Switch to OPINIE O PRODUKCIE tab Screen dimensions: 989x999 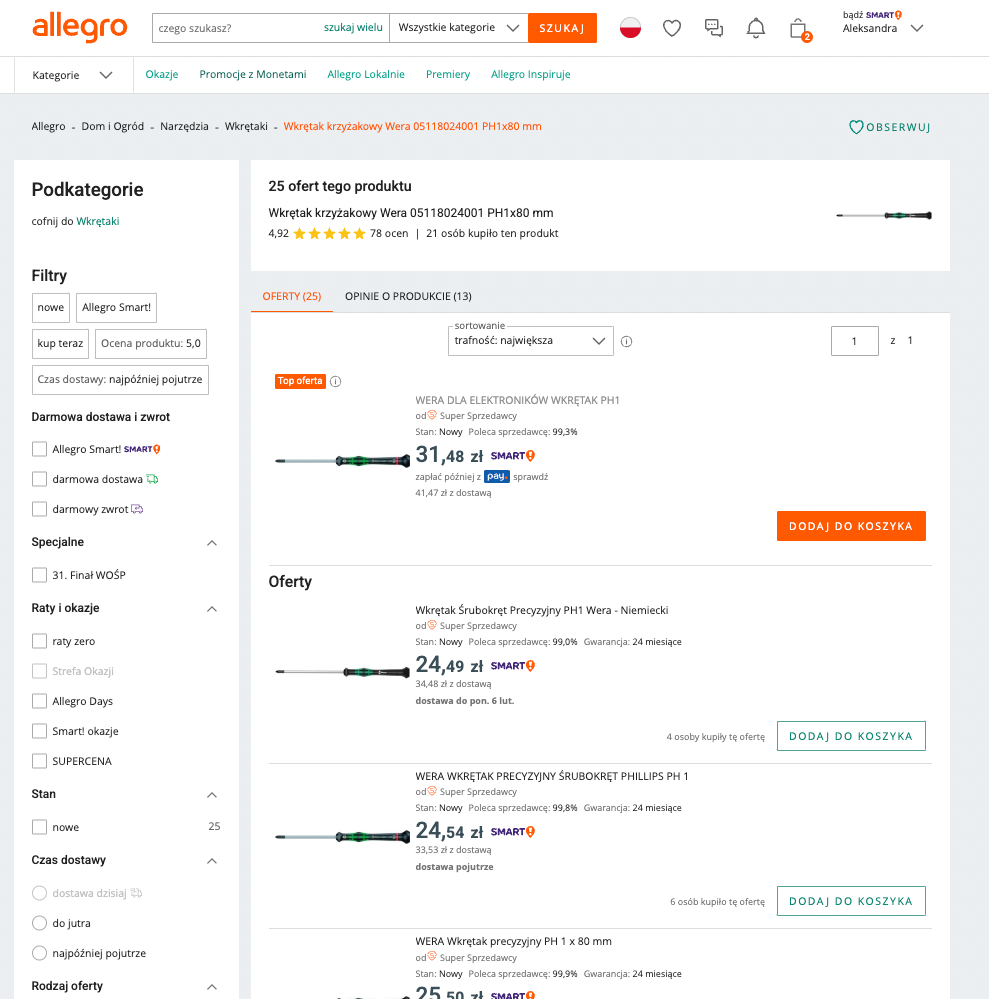click(408, 296)
